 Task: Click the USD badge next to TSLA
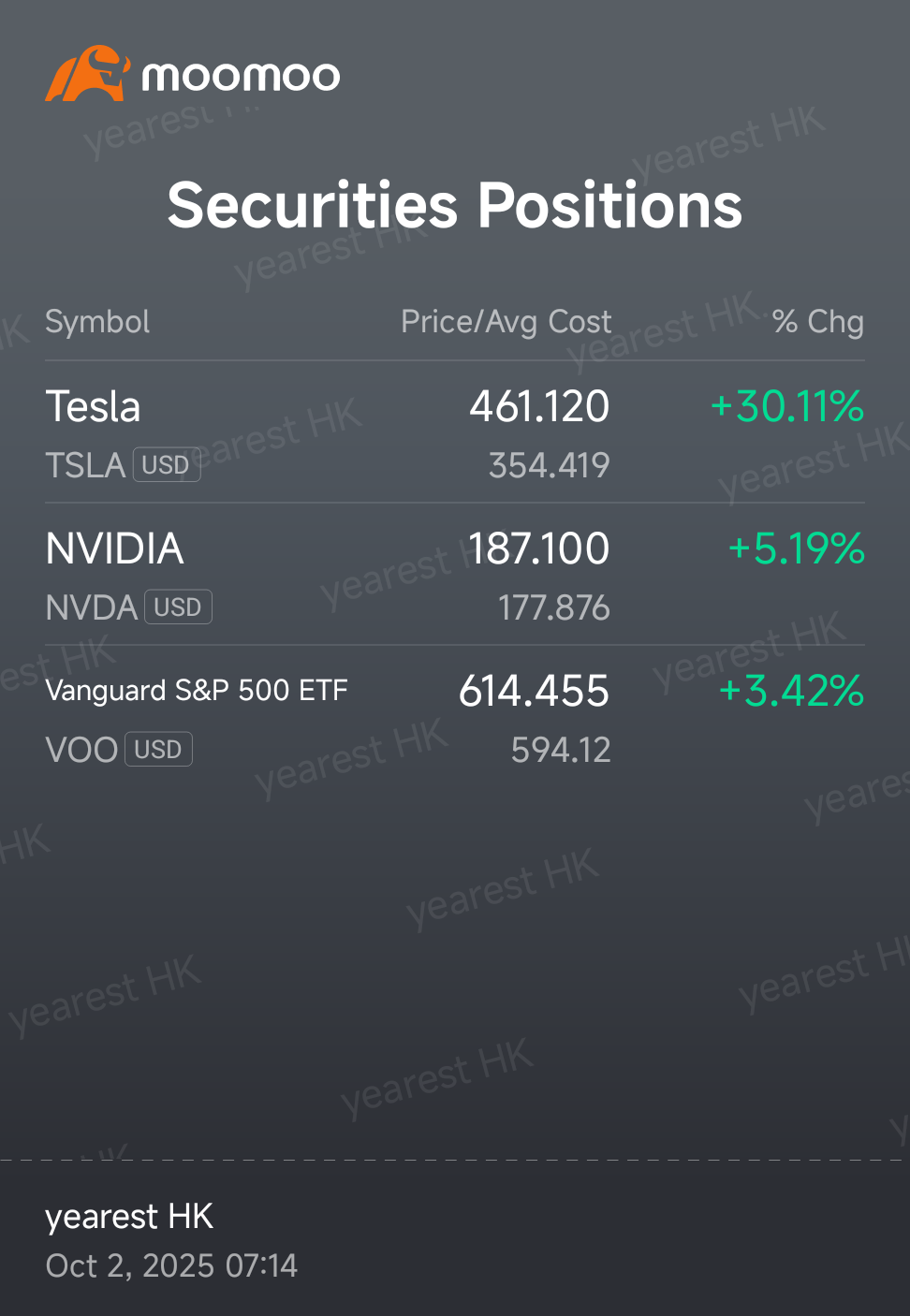click(167, 465)
